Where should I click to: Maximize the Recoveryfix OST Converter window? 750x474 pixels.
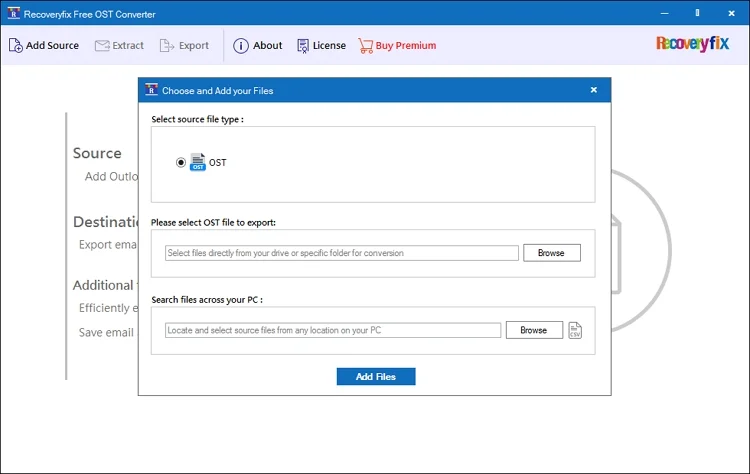pos(697,13)
